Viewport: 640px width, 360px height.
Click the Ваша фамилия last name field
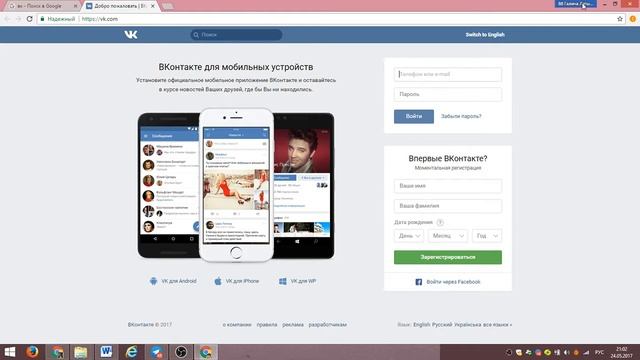pyautogui.click(x=448, y=206)
